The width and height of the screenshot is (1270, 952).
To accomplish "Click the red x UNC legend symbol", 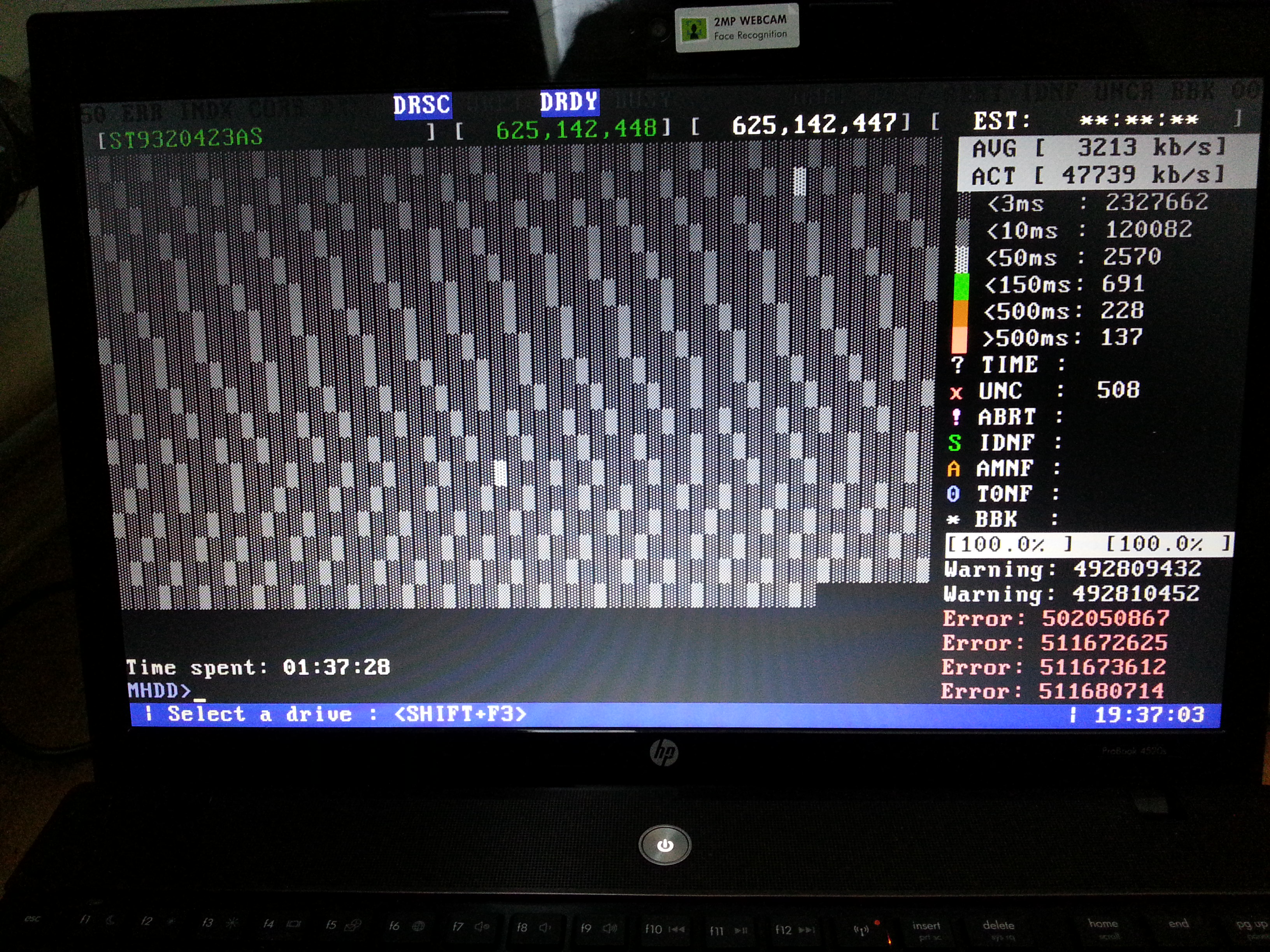I will pos(956,393).
